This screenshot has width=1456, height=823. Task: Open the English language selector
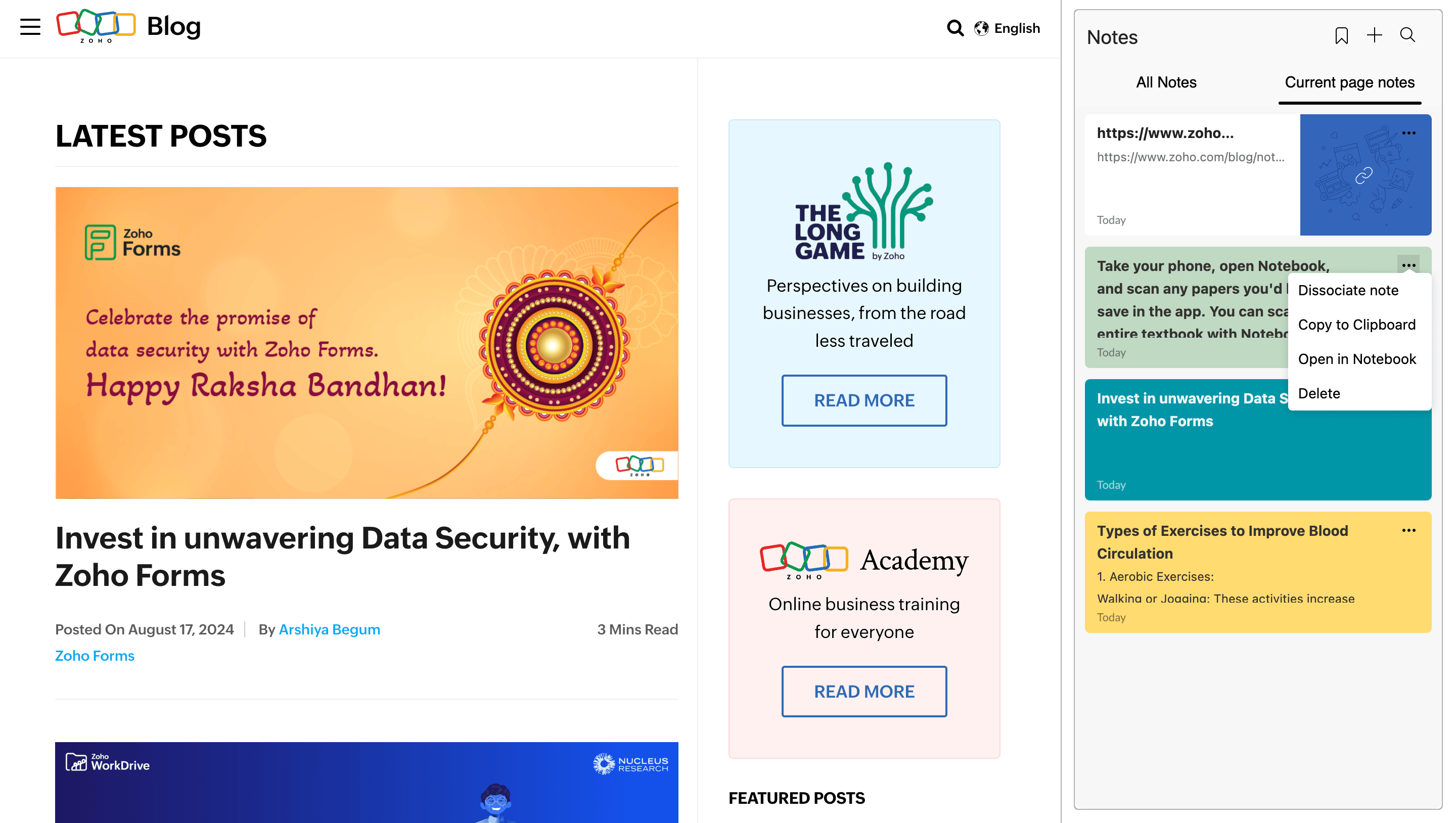coord(1007,28)
